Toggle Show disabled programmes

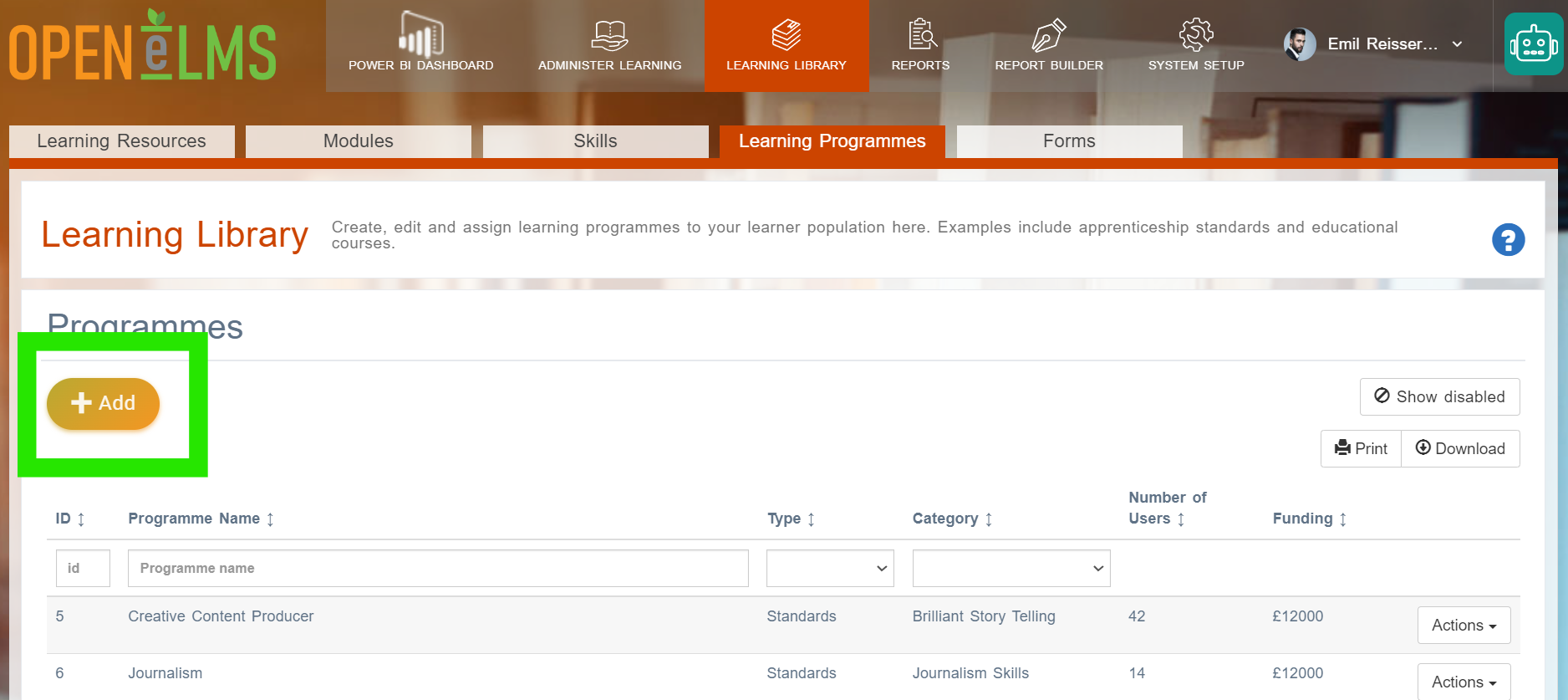pyautogui.click(x=1439, y=396)
